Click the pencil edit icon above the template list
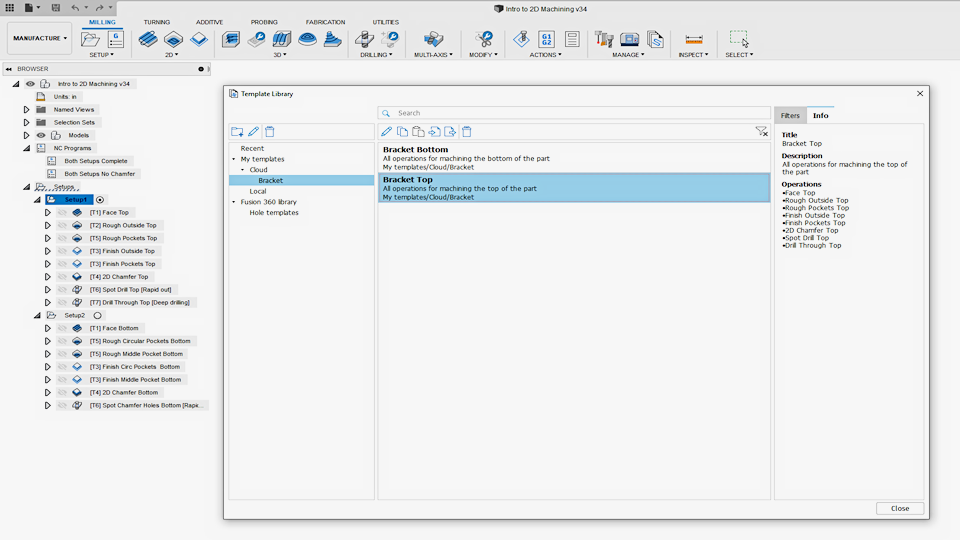The width and height of the screenshot is (960, 540). [387, 132]
